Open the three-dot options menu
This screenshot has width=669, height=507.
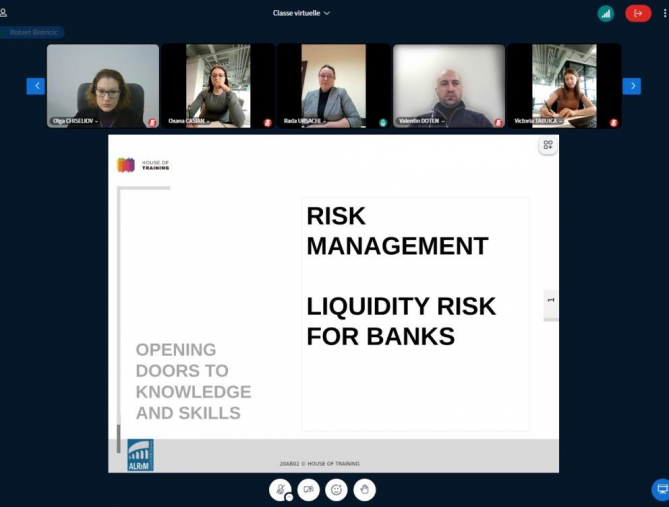click(x=664, y=13)
